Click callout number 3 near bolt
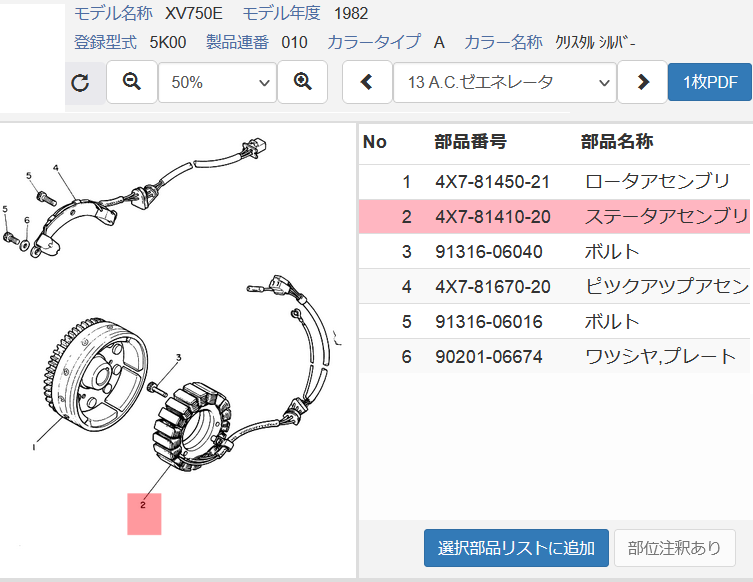Image resolution: width=753 pixels, height=582 pixels. (179, 357)
